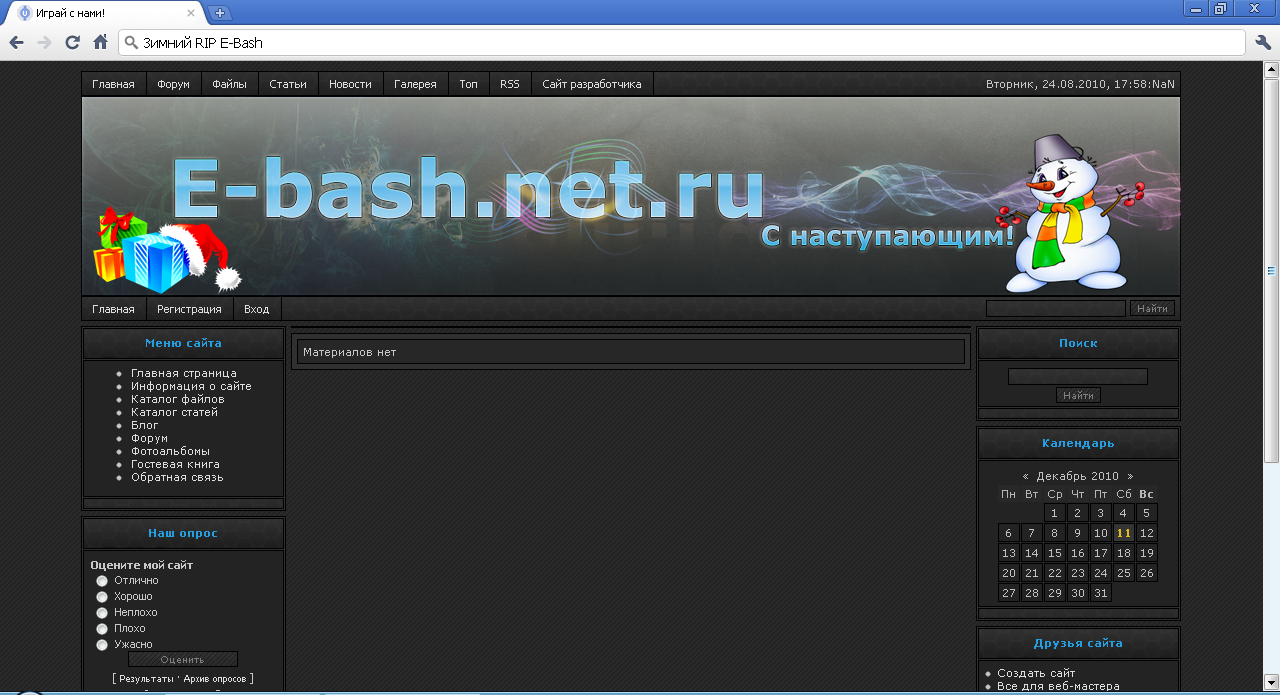1280x695 pixels.
Task: Go to browser home page icon
Action: coord(100,42)
